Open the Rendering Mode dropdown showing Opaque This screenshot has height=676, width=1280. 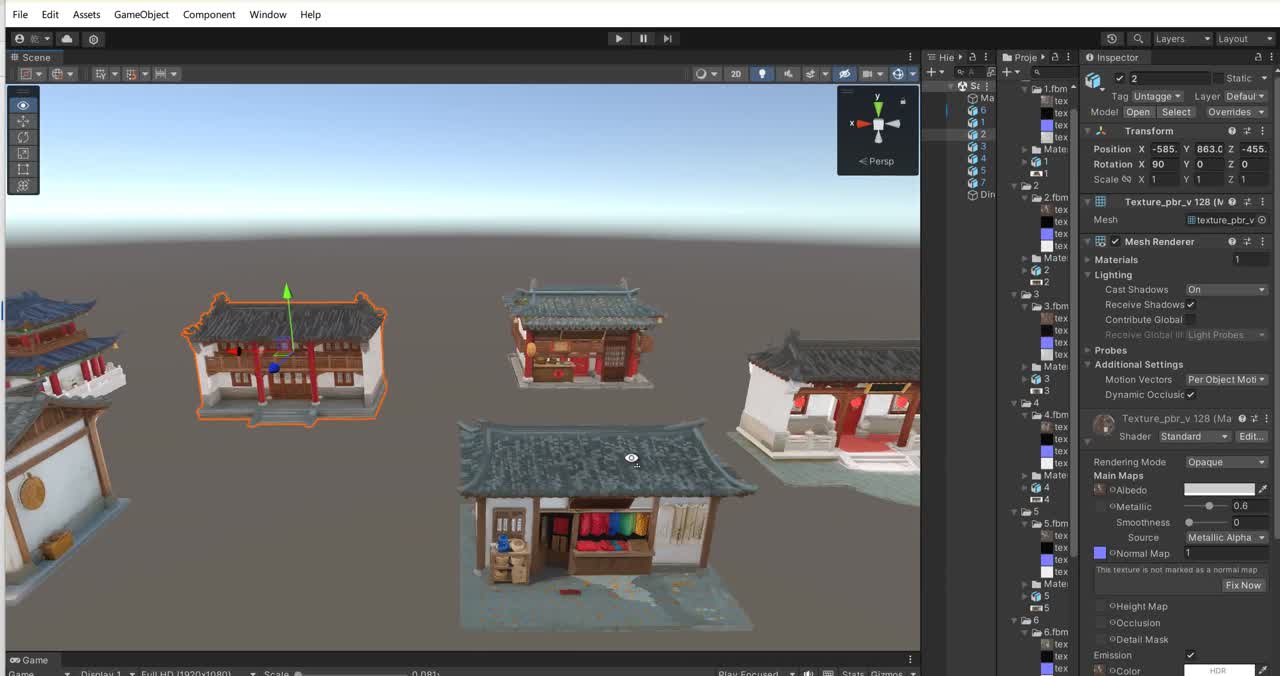click(x=1226, y=461)
